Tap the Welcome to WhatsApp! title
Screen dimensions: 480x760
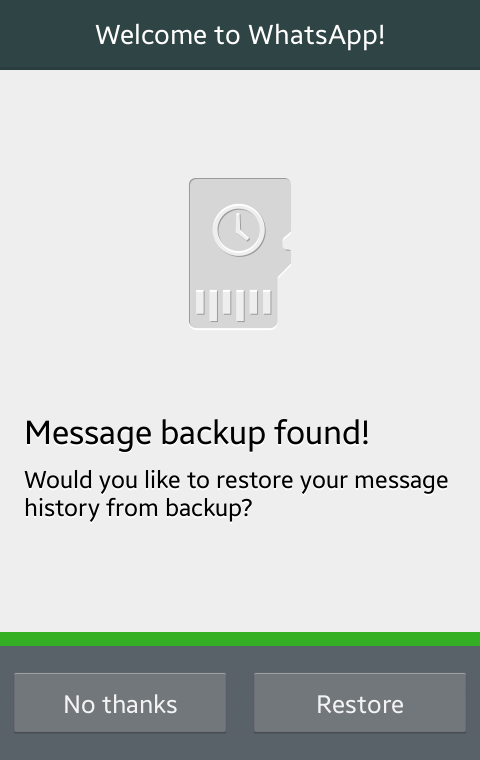[x=240, y=35]
